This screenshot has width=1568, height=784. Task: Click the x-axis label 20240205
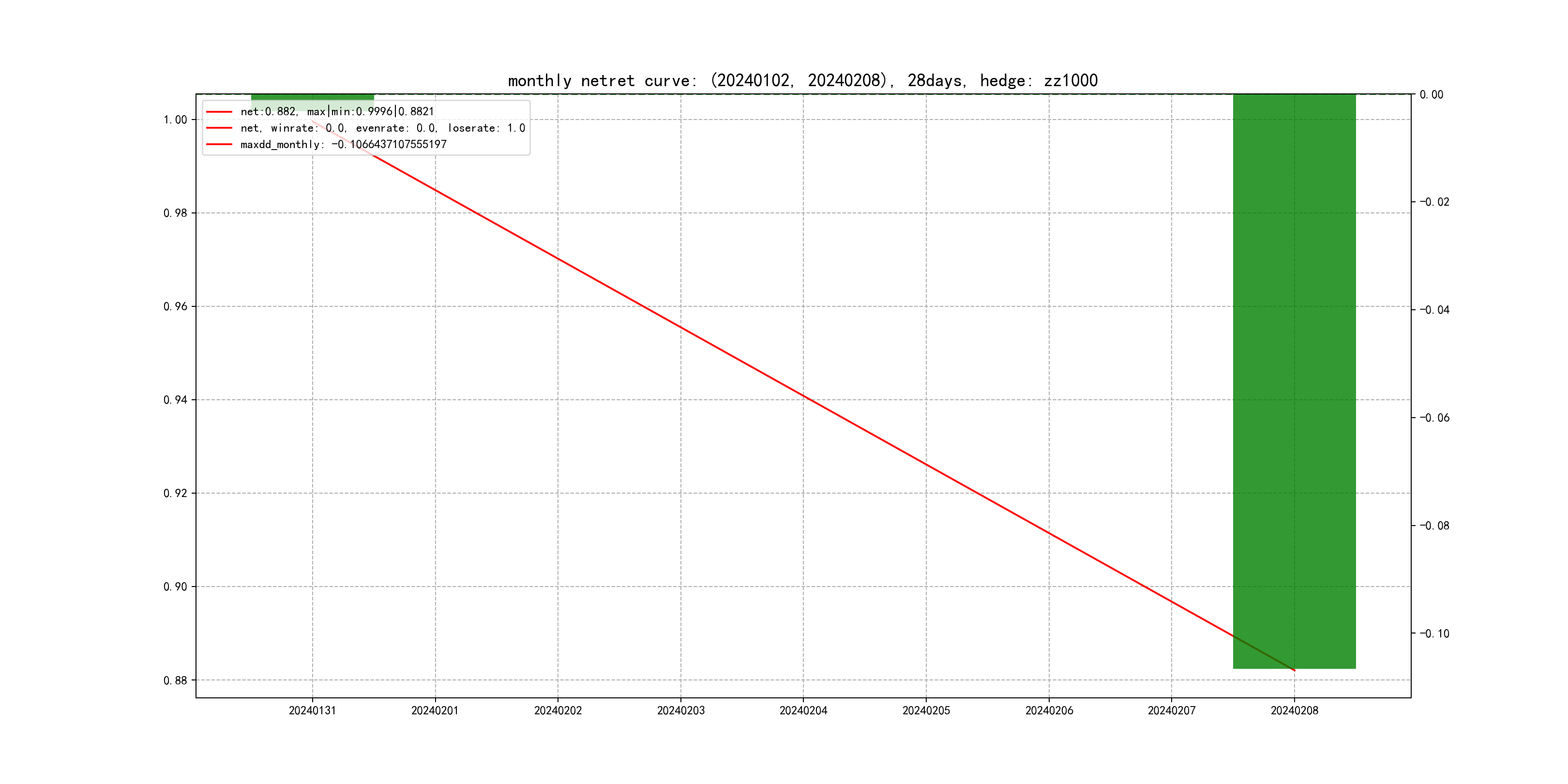[926, 710]
